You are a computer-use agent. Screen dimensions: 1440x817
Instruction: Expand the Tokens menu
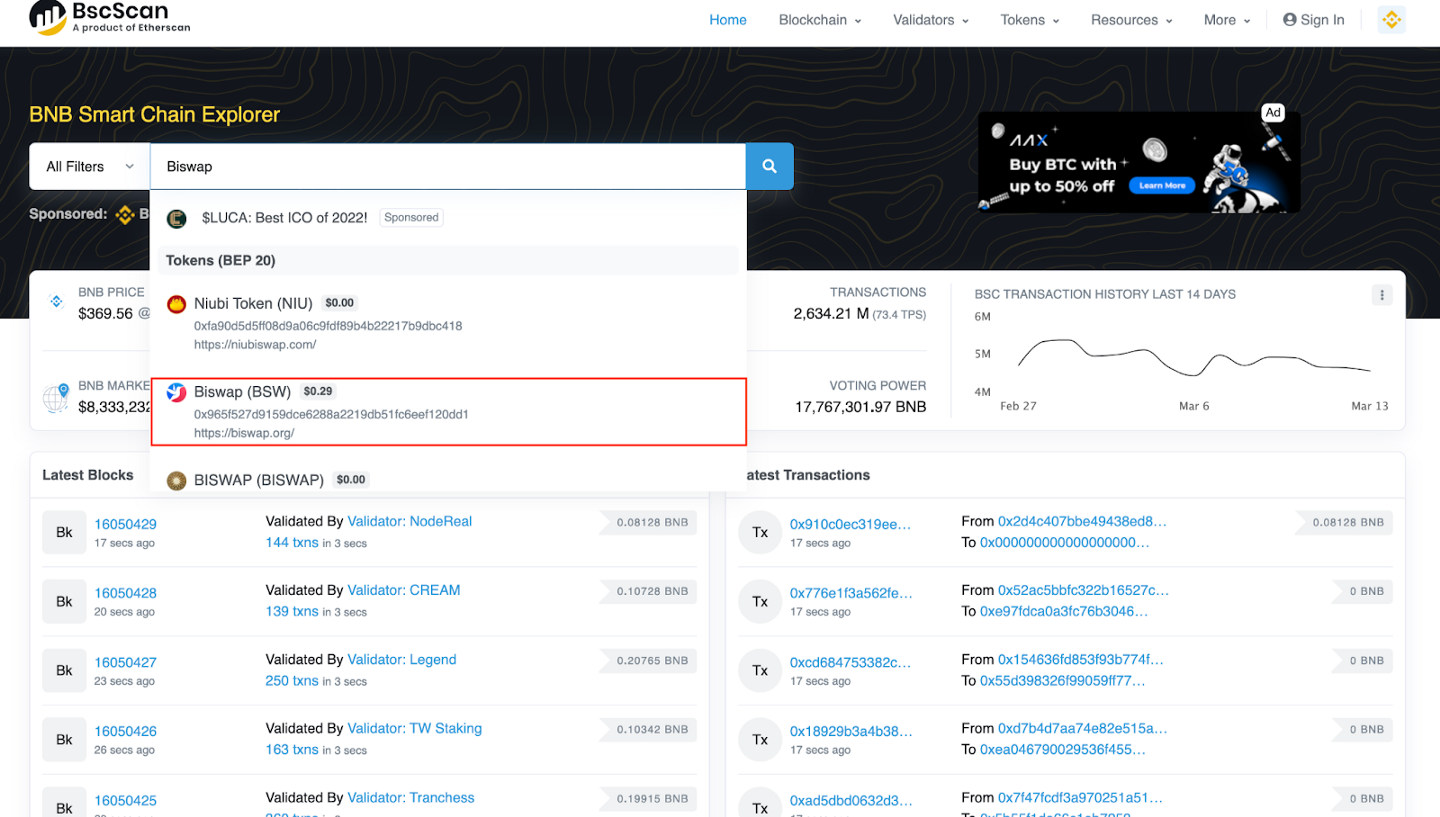click(x=1030, y=20)
